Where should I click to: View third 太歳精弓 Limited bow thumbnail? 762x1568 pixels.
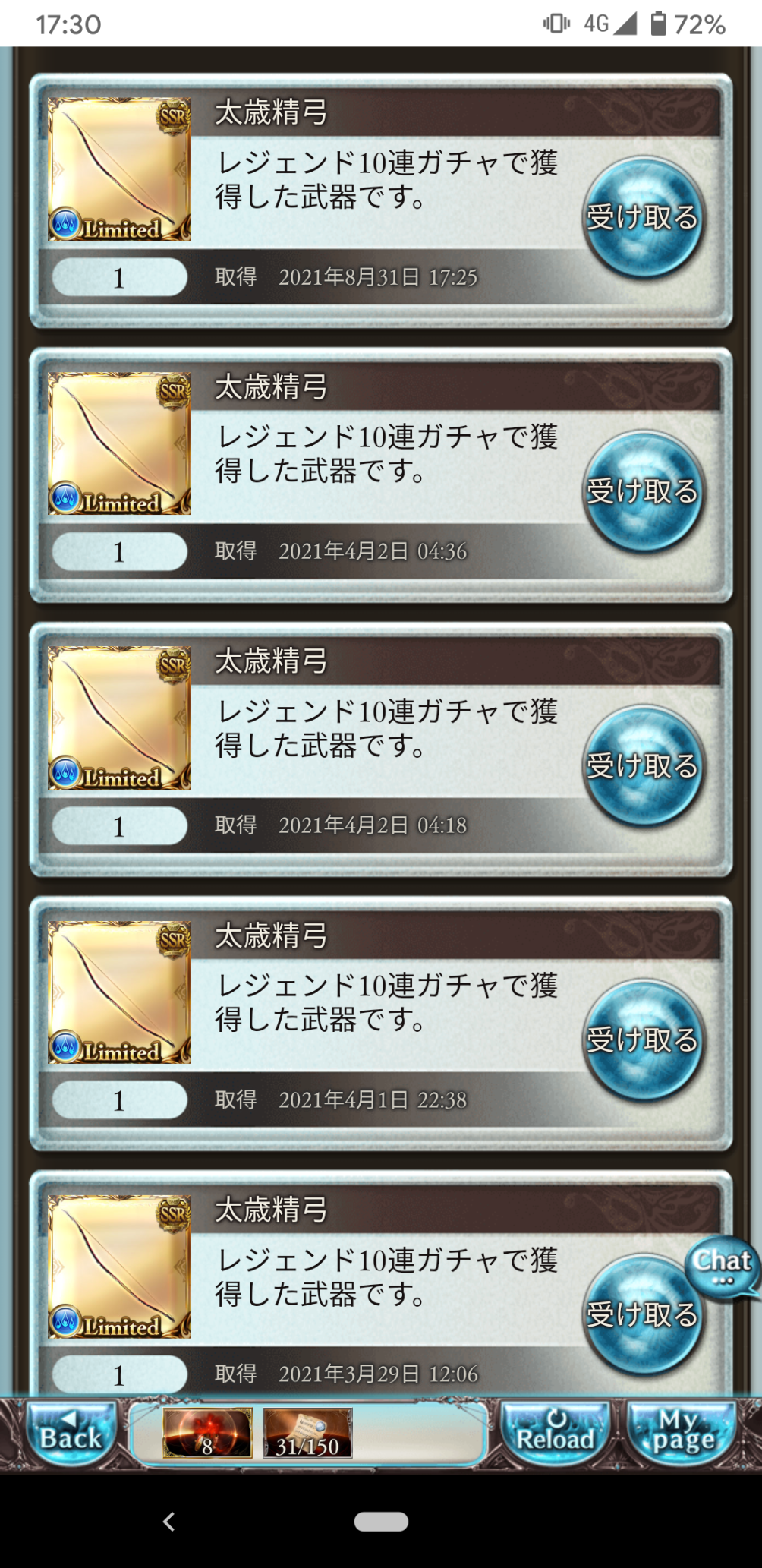pos(119,718)
